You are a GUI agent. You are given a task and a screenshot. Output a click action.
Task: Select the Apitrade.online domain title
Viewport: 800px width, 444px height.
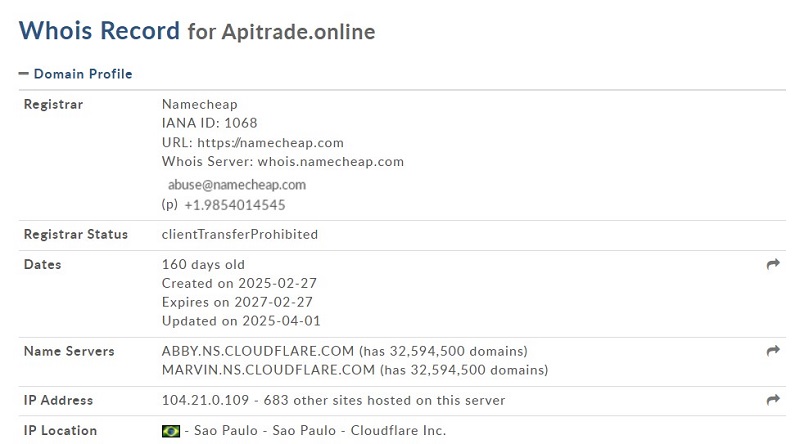(x=298, y=32)
